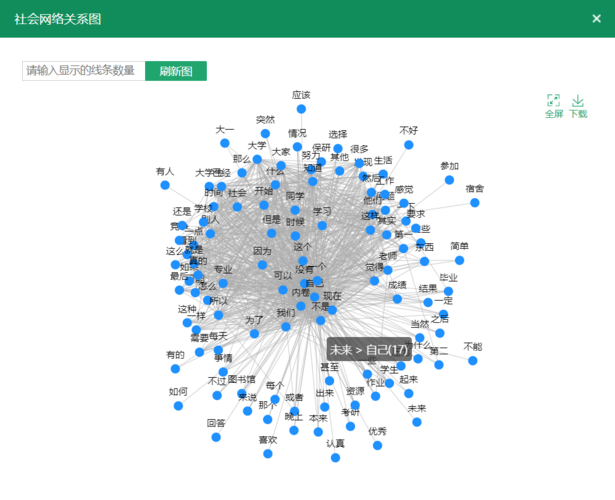
Task: Click the 喜欢 node
Action: pos(268,454)
